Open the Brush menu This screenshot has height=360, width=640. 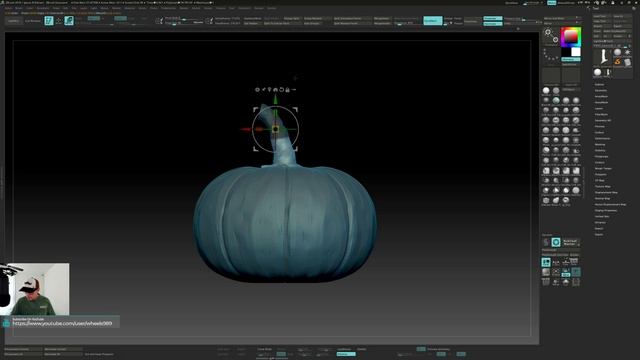(x=19, y=8)
